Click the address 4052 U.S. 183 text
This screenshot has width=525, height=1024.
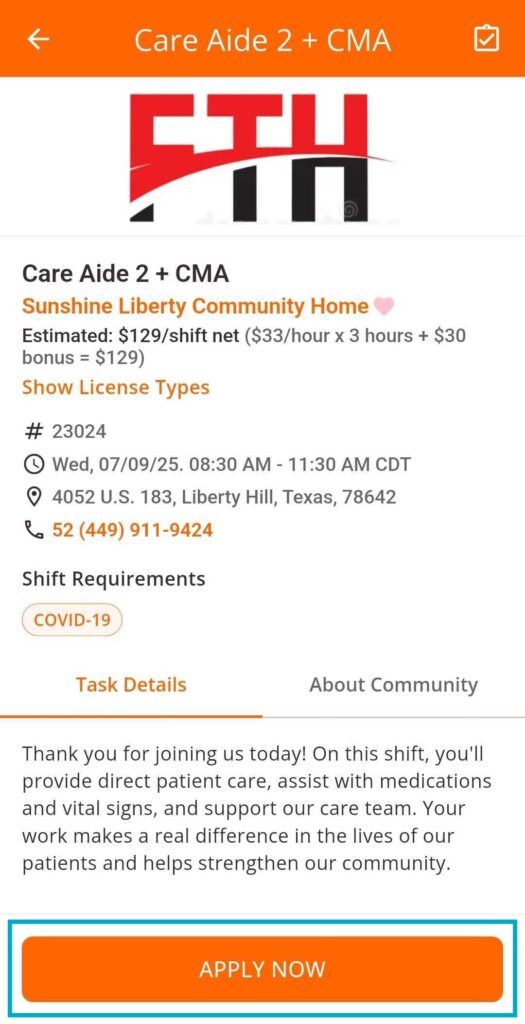point(224,497)
